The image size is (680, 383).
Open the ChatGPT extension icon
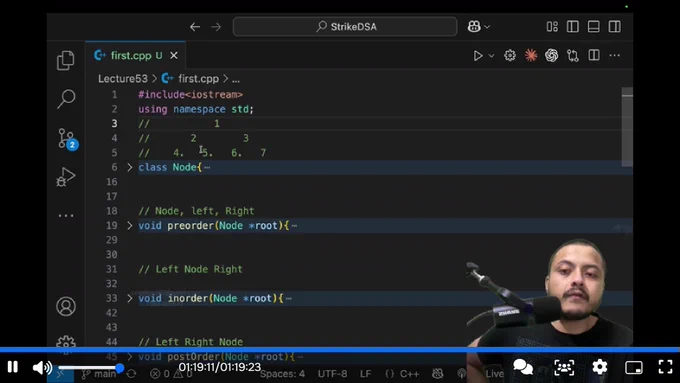[x=552, y=56]
